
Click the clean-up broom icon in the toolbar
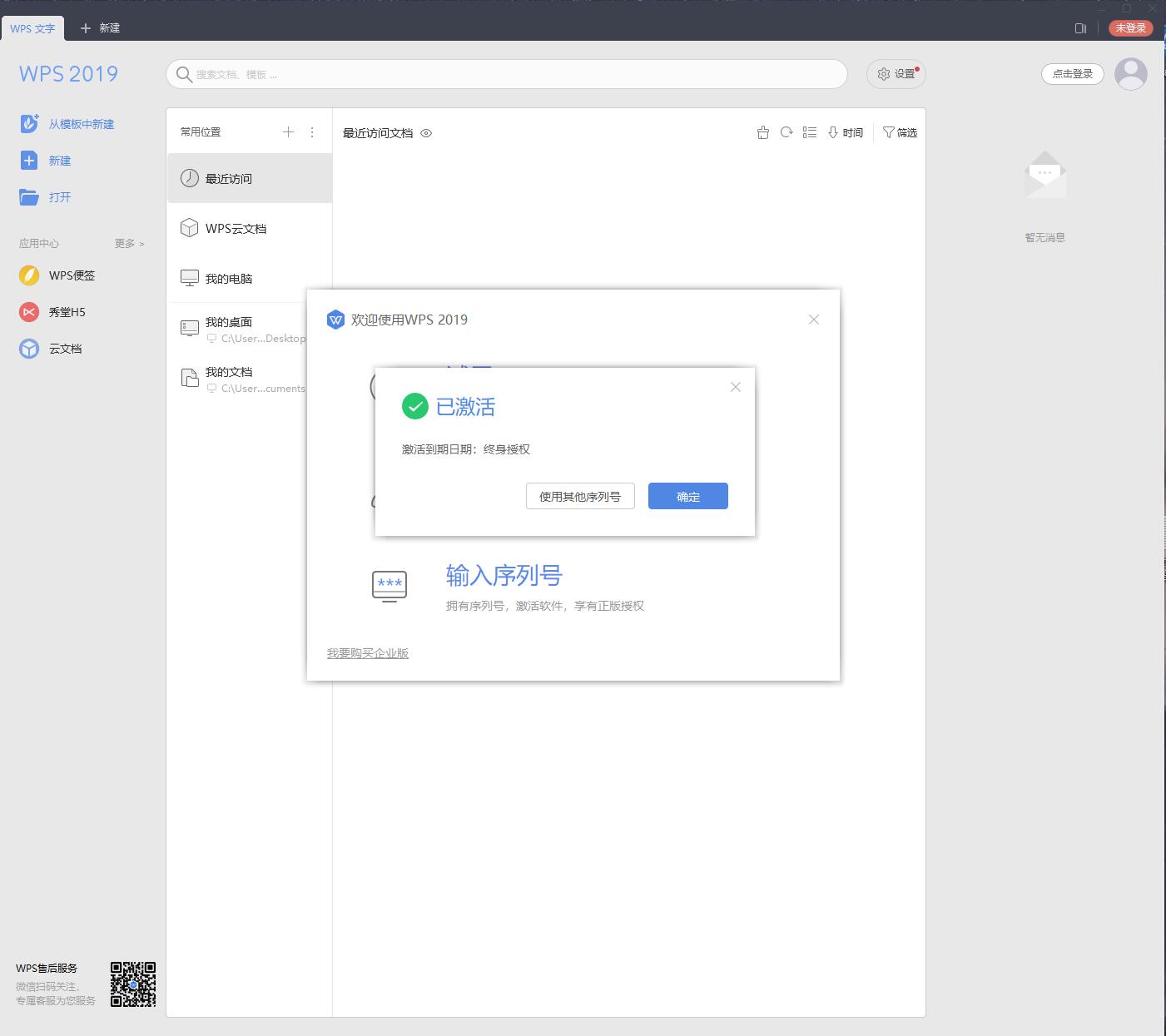click(762, 132)
